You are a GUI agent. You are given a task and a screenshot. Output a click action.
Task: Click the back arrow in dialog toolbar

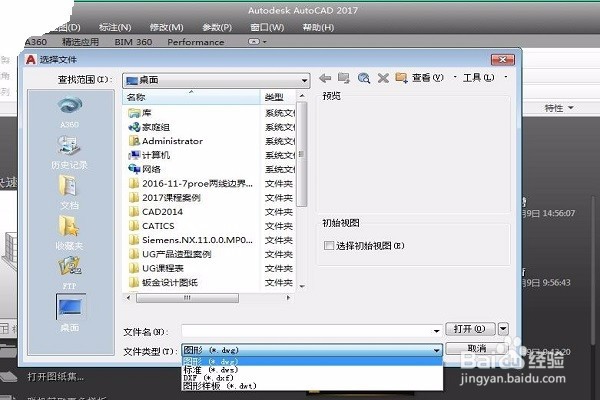point(325,78)
